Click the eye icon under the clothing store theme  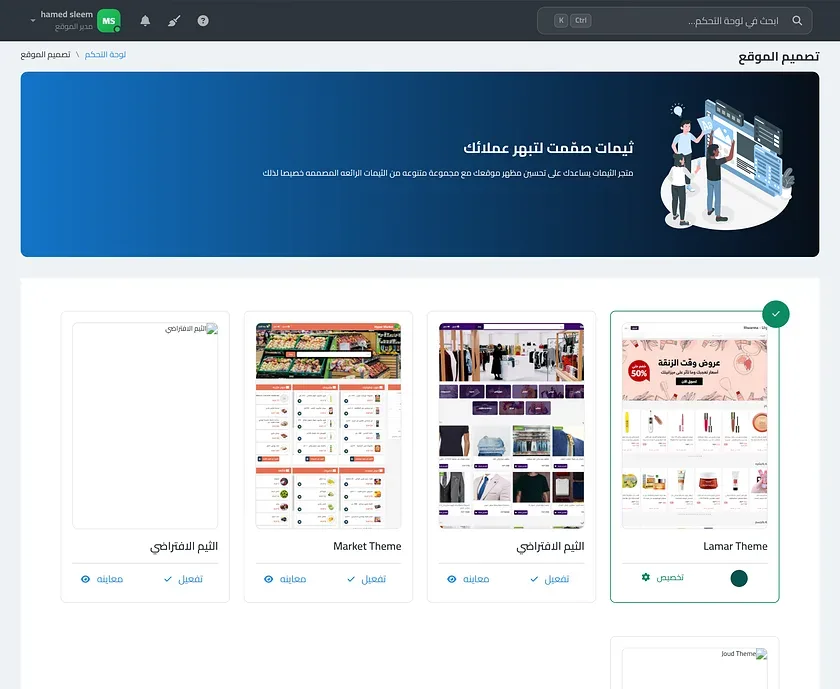[x=452, y=579]
